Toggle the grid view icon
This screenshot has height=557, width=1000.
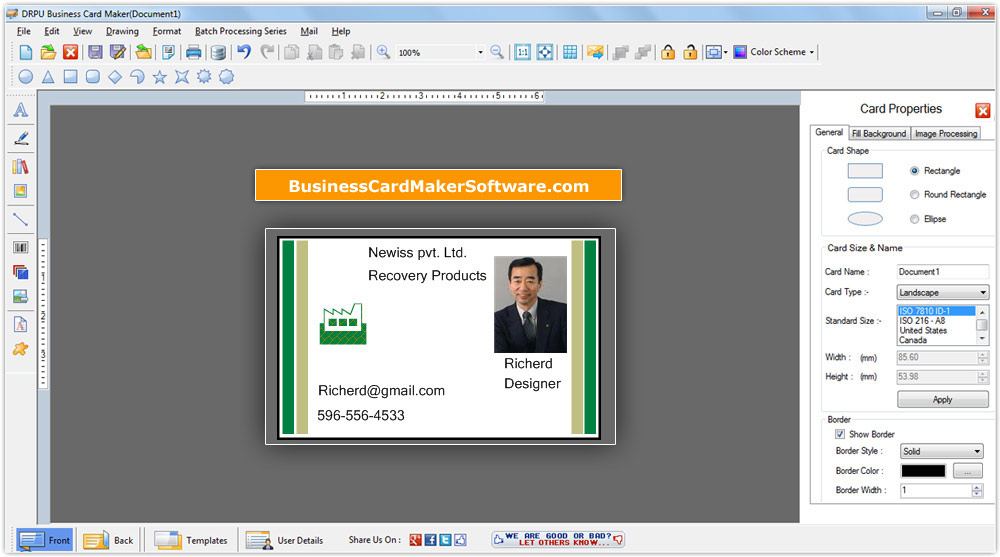point(570,52)
